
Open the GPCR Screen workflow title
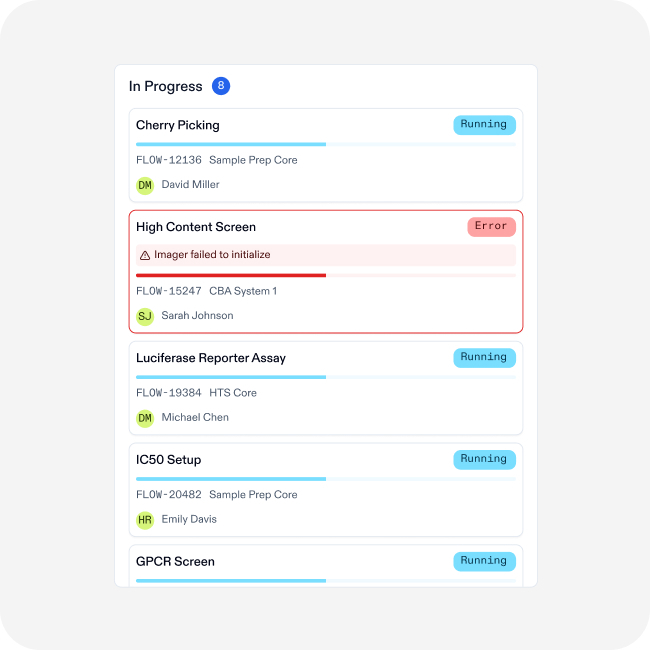(175, 562)
